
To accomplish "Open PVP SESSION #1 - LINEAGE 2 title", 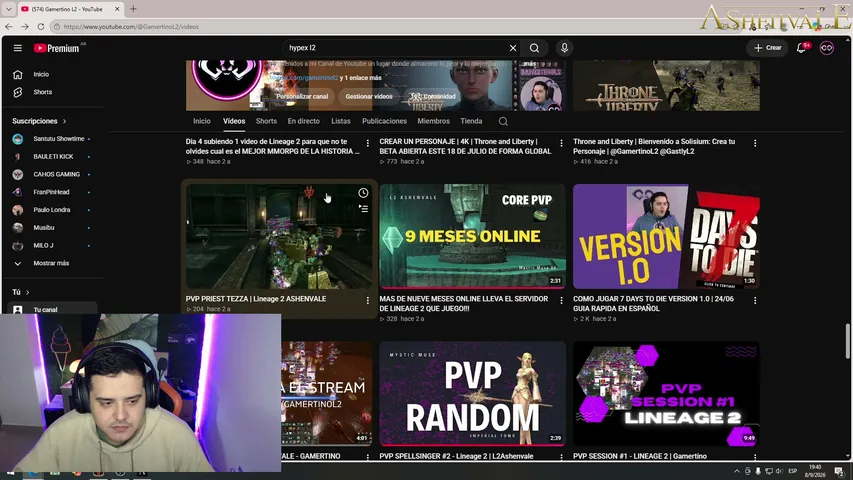I will pos(640,456).
